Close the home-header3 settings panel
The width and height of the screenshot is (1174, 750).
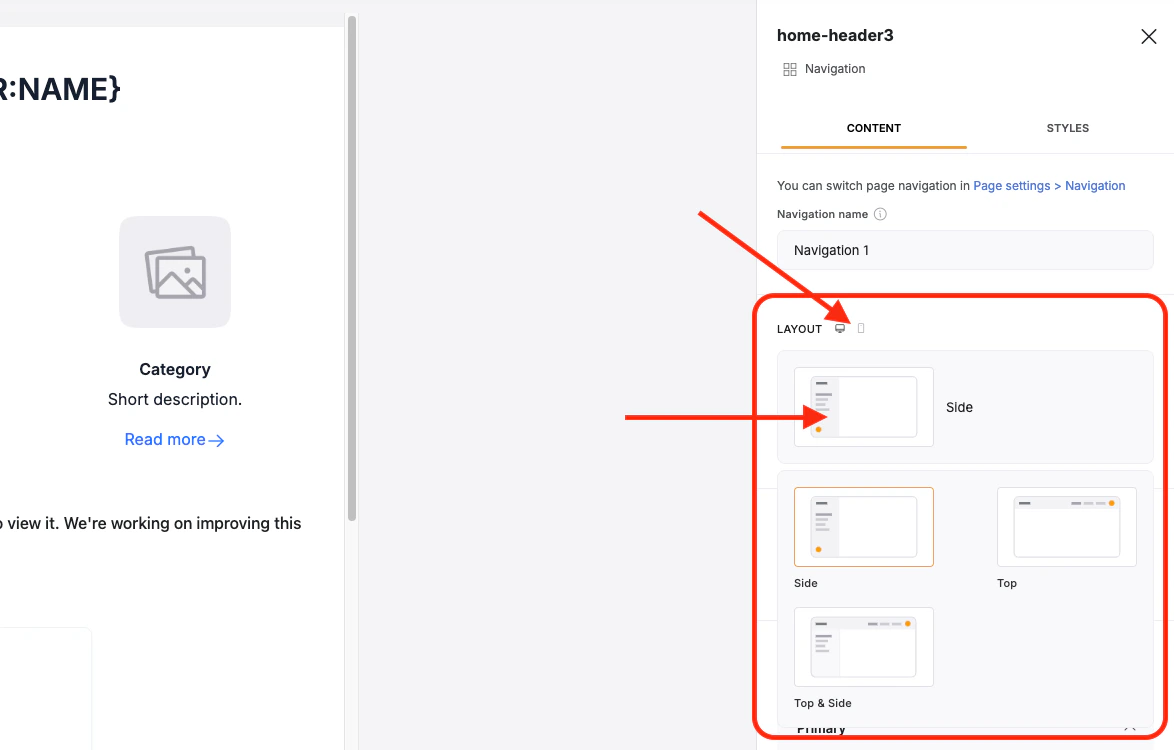(1149, 37)
